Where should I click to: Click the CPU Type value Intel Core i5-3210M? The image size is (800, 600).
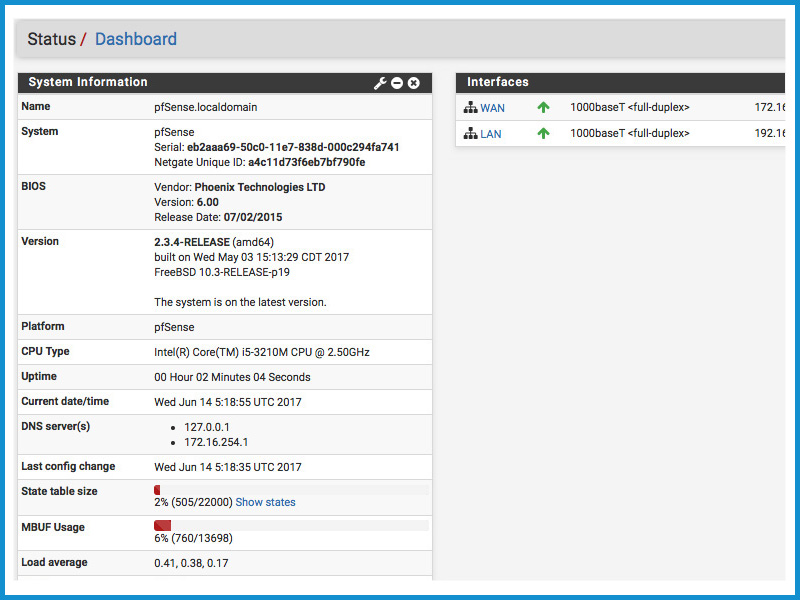262,352
